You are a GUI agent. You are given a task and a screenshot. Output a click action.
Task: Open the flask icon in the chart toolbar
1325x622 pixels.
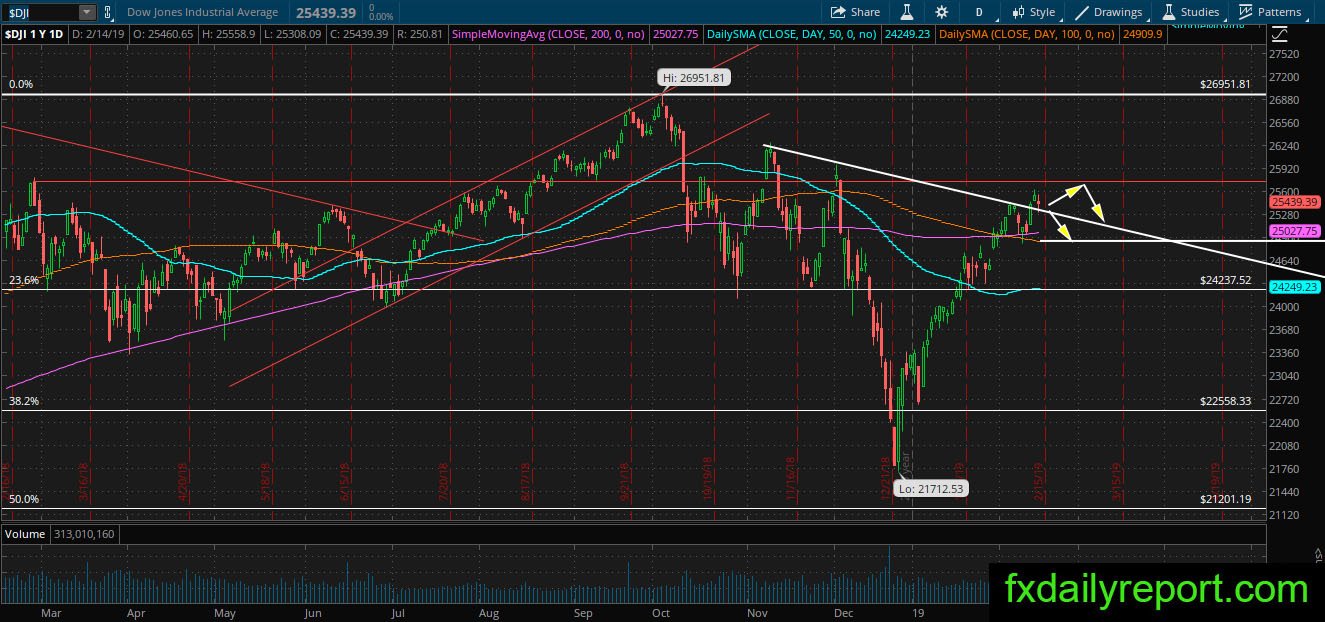907,12
